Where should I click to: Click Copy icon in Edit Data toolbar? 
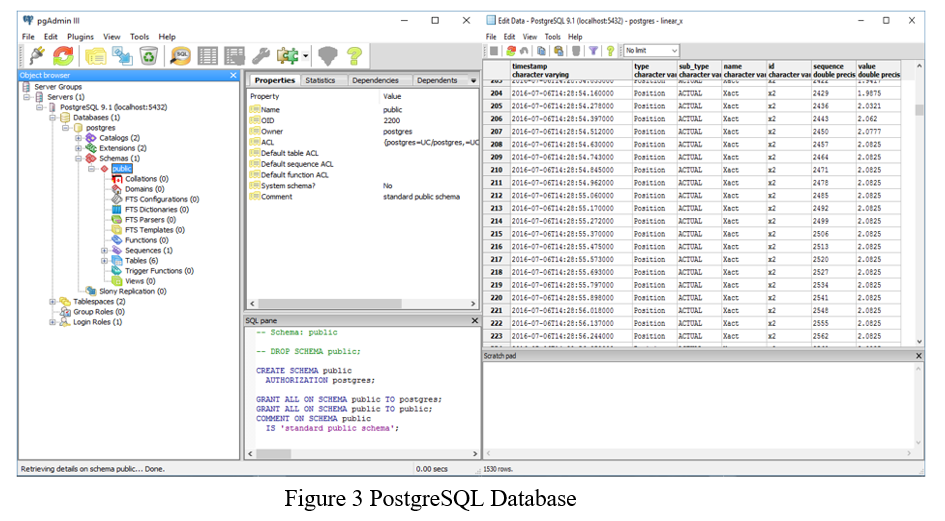pyautogui.click(x=541, y=51)
